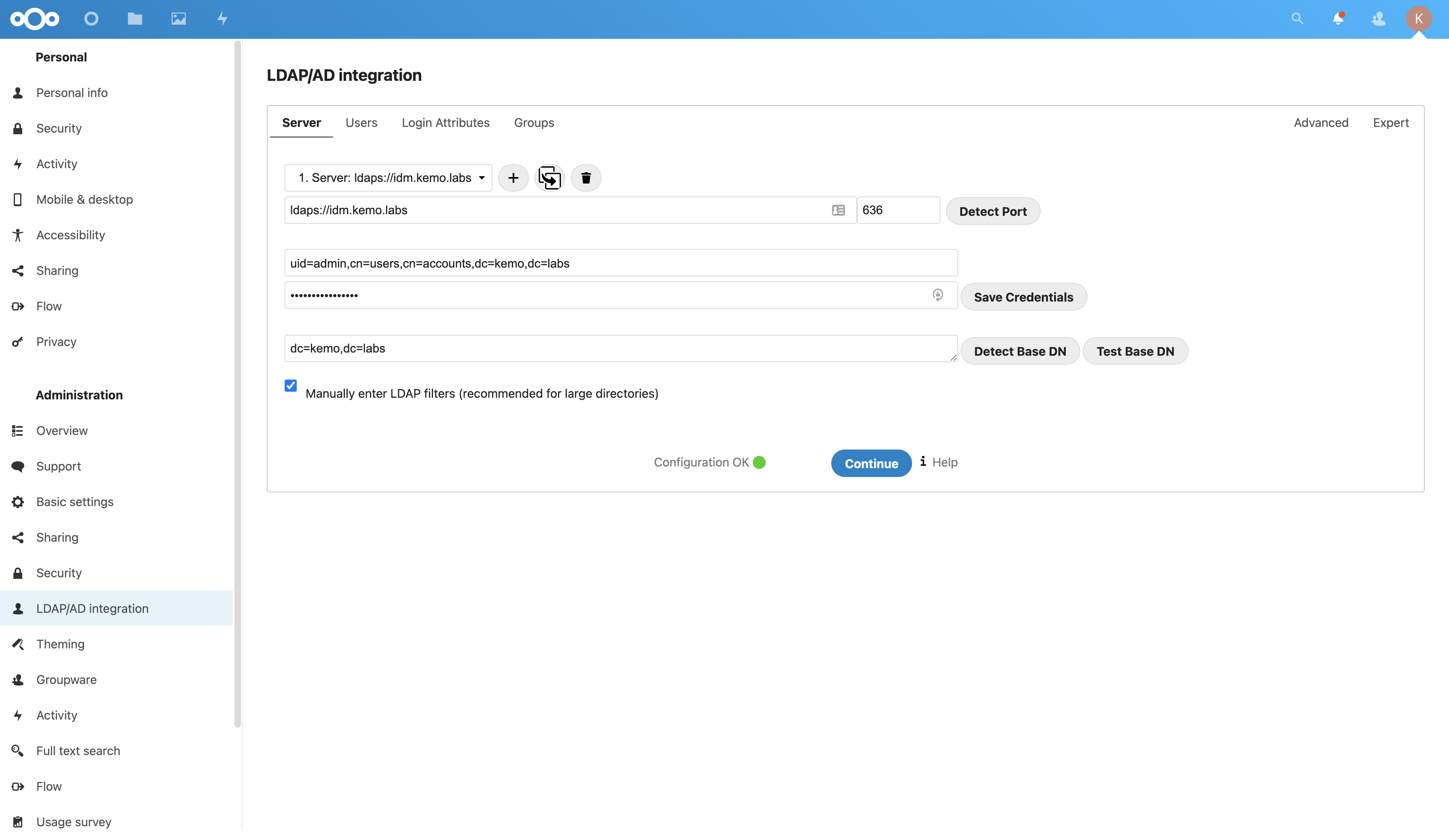Add a new server configuration
Viewport: 1449px width, 840px height.
pos(513,177)
